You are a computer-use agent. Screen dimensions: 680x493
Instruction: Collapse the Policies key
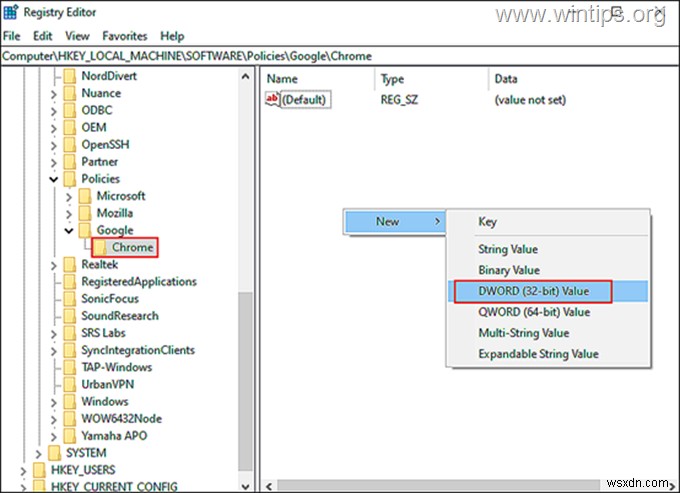tap(53, 179)
